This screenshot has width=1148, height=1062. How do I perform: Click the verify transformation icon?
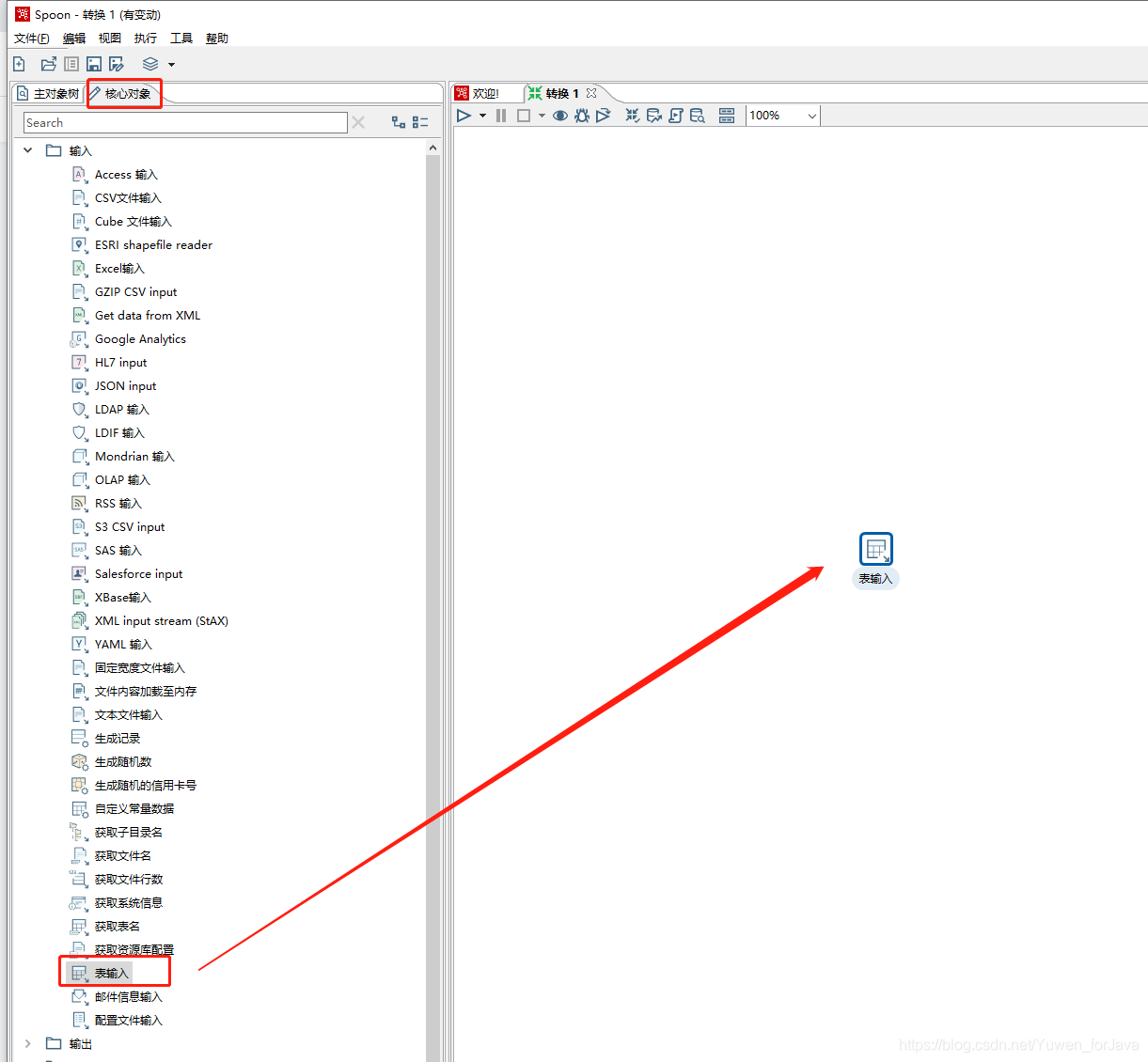pyautogui.click(x=633, y=116)
